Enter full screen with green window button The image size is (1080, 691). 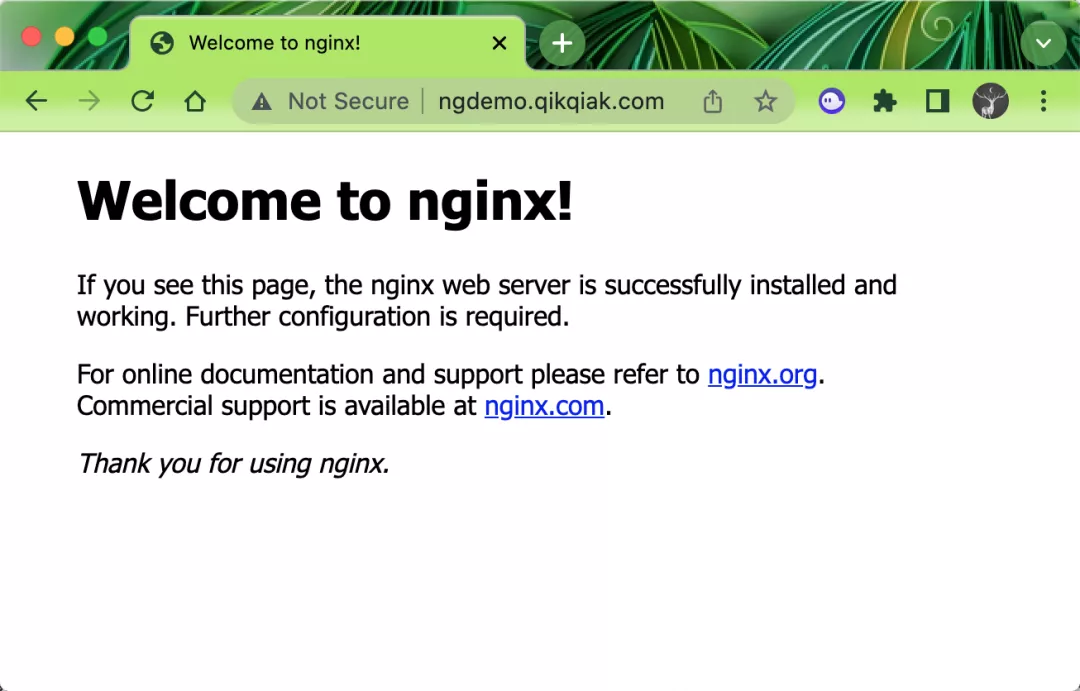97,37
